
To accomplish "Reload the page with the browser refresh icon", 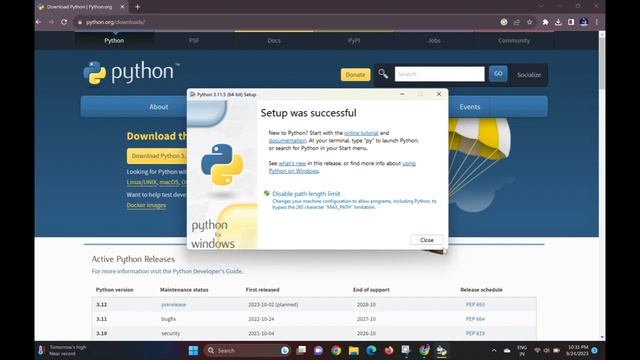I will tap(64, 22).
